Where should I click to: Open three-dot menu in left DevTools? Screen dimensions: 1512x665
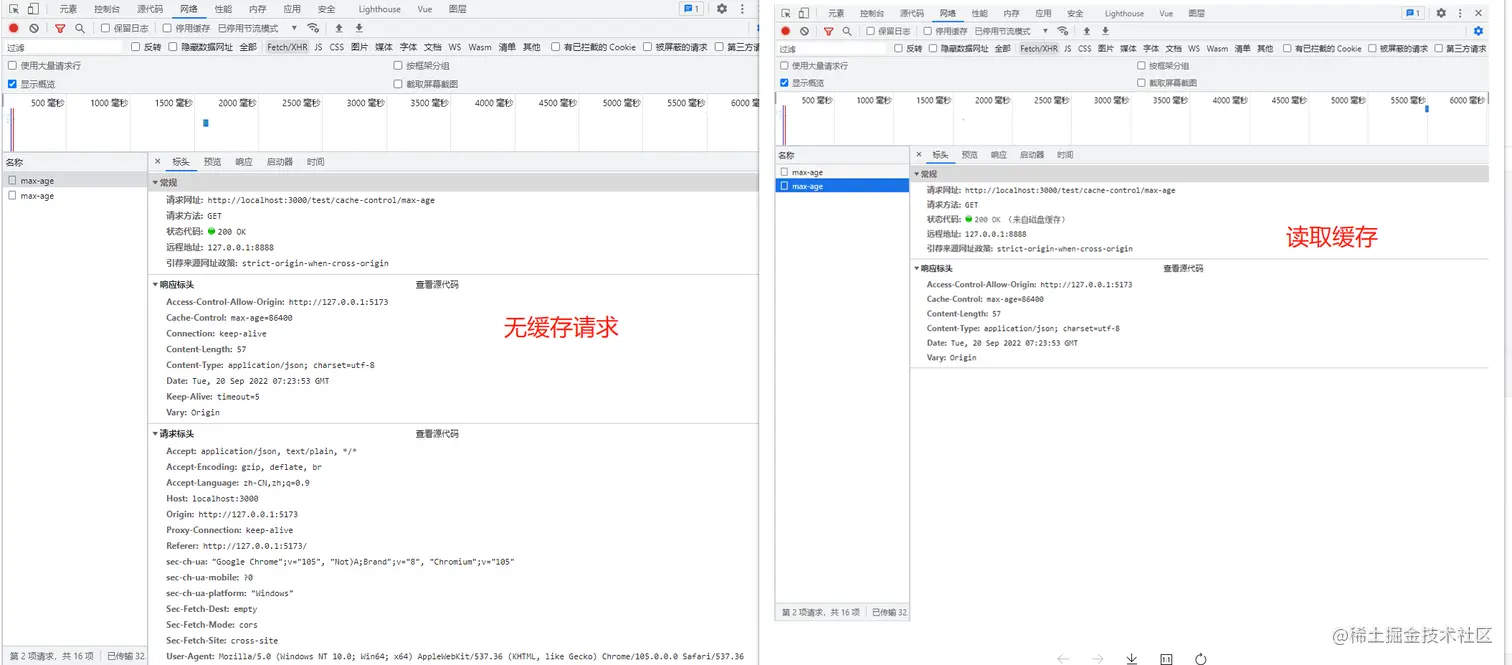point(743,9)
